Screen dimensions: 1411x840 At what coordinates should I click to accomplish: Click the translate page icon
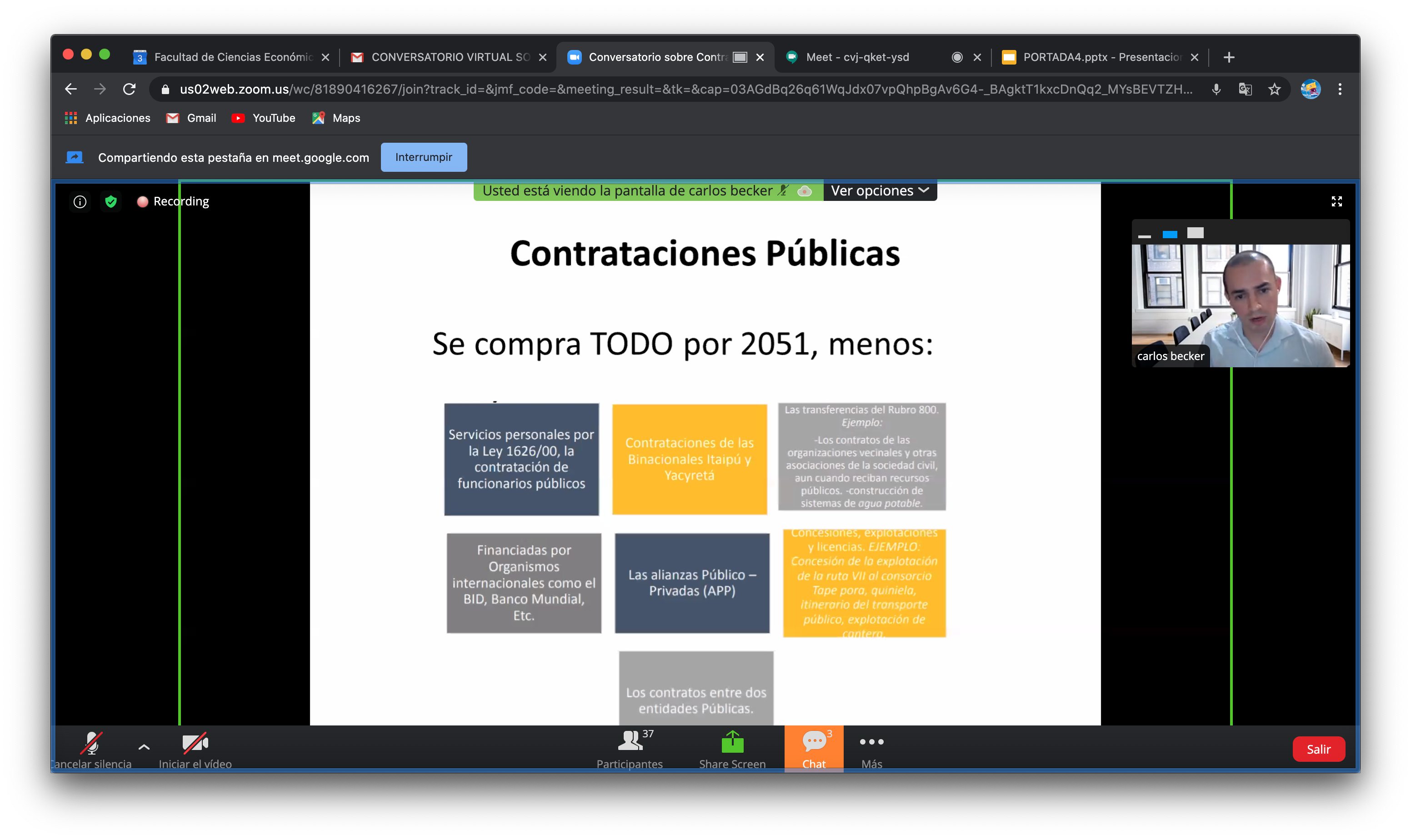(x=1245, y=90)
